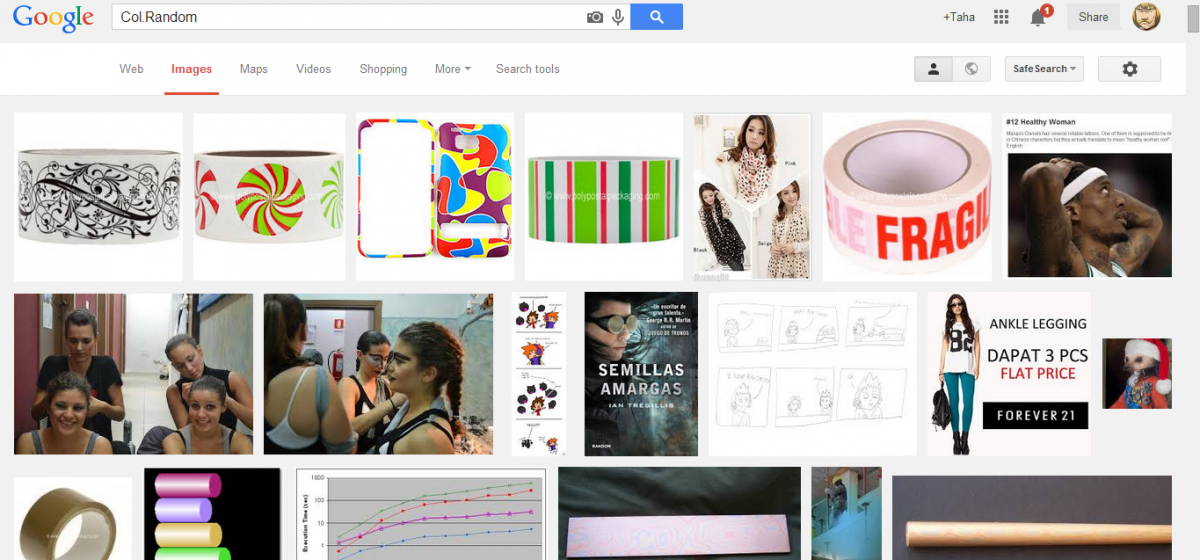Image resolution: width=1200 pixels, height=560 pixels.
Task: Switch to global results globe icon
Action: (970, 69)
